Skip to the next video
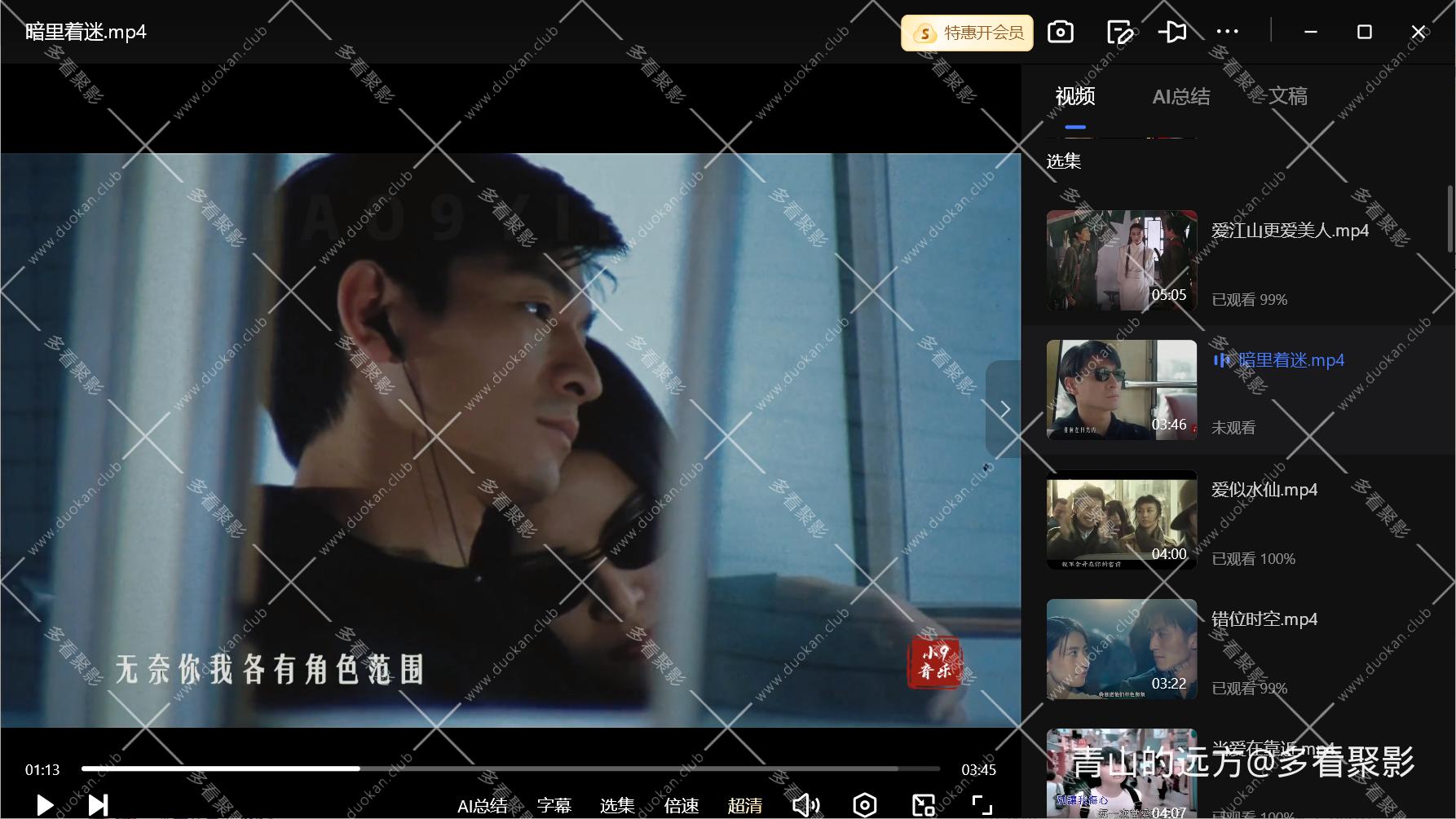Viewport: 1456px width, 819px height. point(98,805)
